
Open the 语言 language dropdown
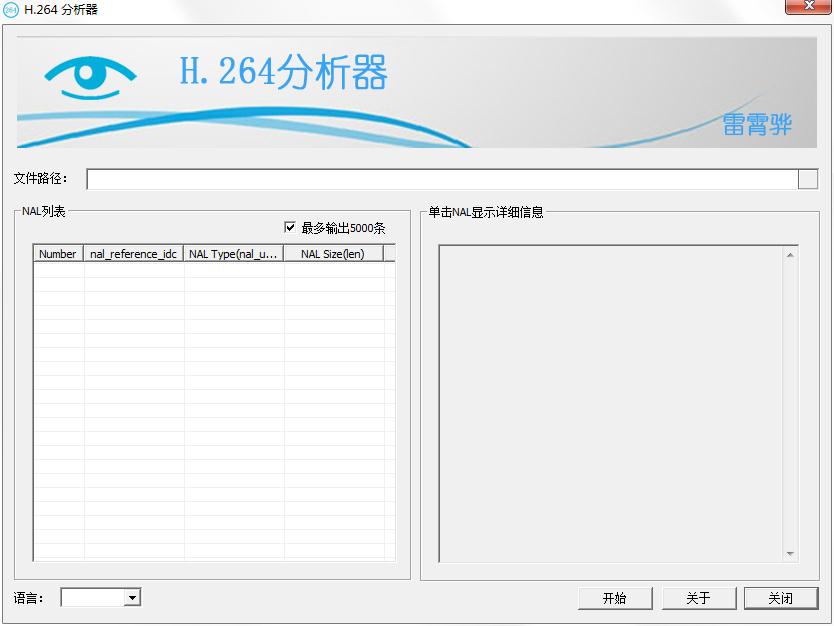click(131, 597)
